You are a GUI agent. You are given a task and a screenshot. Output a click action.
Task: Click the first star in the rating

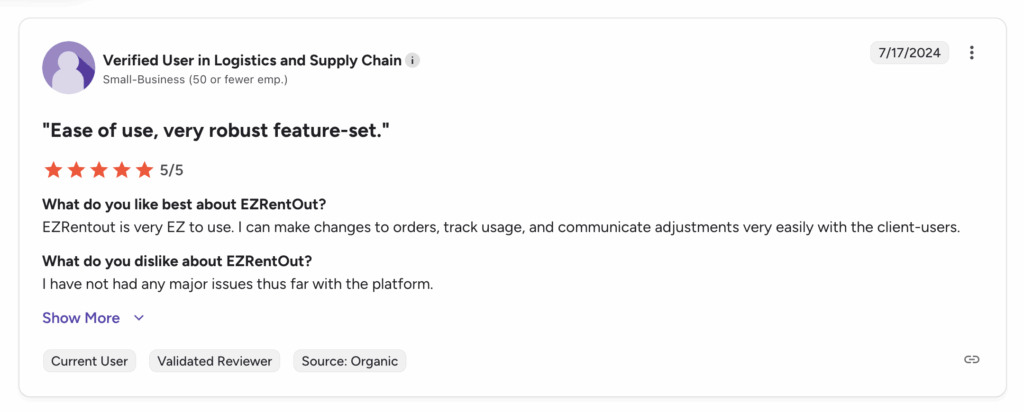click(53, 170)
